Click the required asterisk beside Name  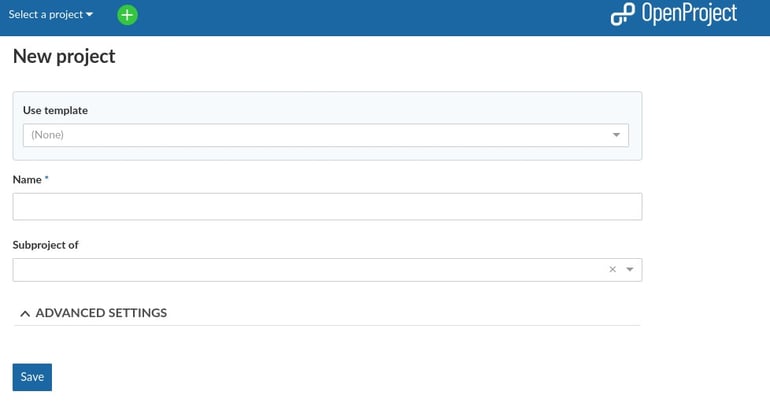click(47, 179)
